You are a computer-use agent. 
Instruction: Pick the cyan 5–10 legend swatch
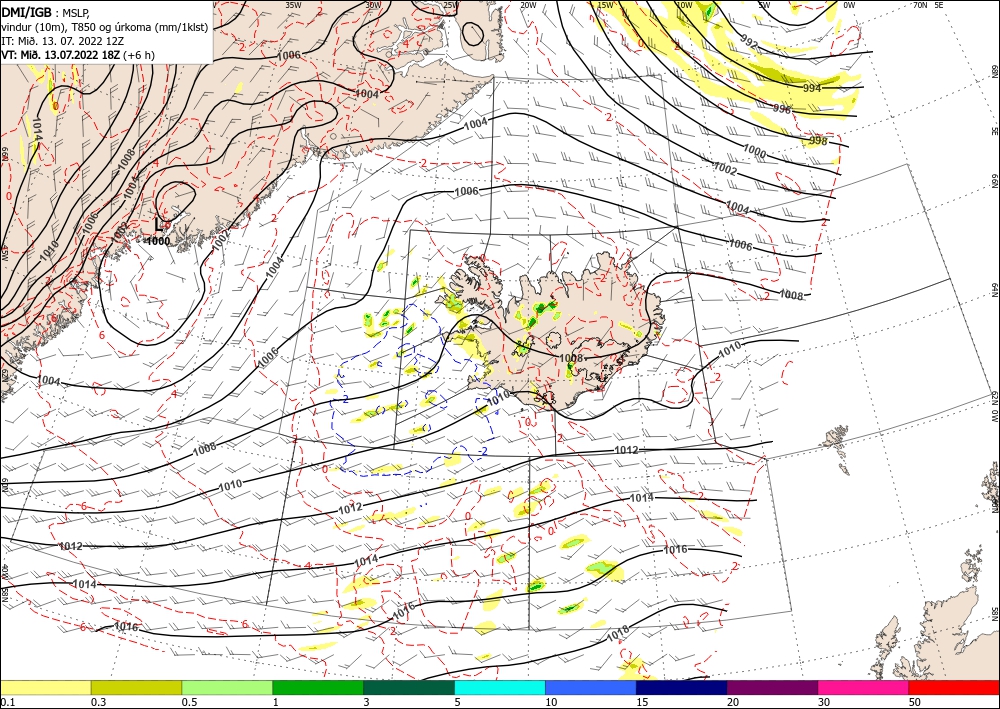tap(500, 687)
